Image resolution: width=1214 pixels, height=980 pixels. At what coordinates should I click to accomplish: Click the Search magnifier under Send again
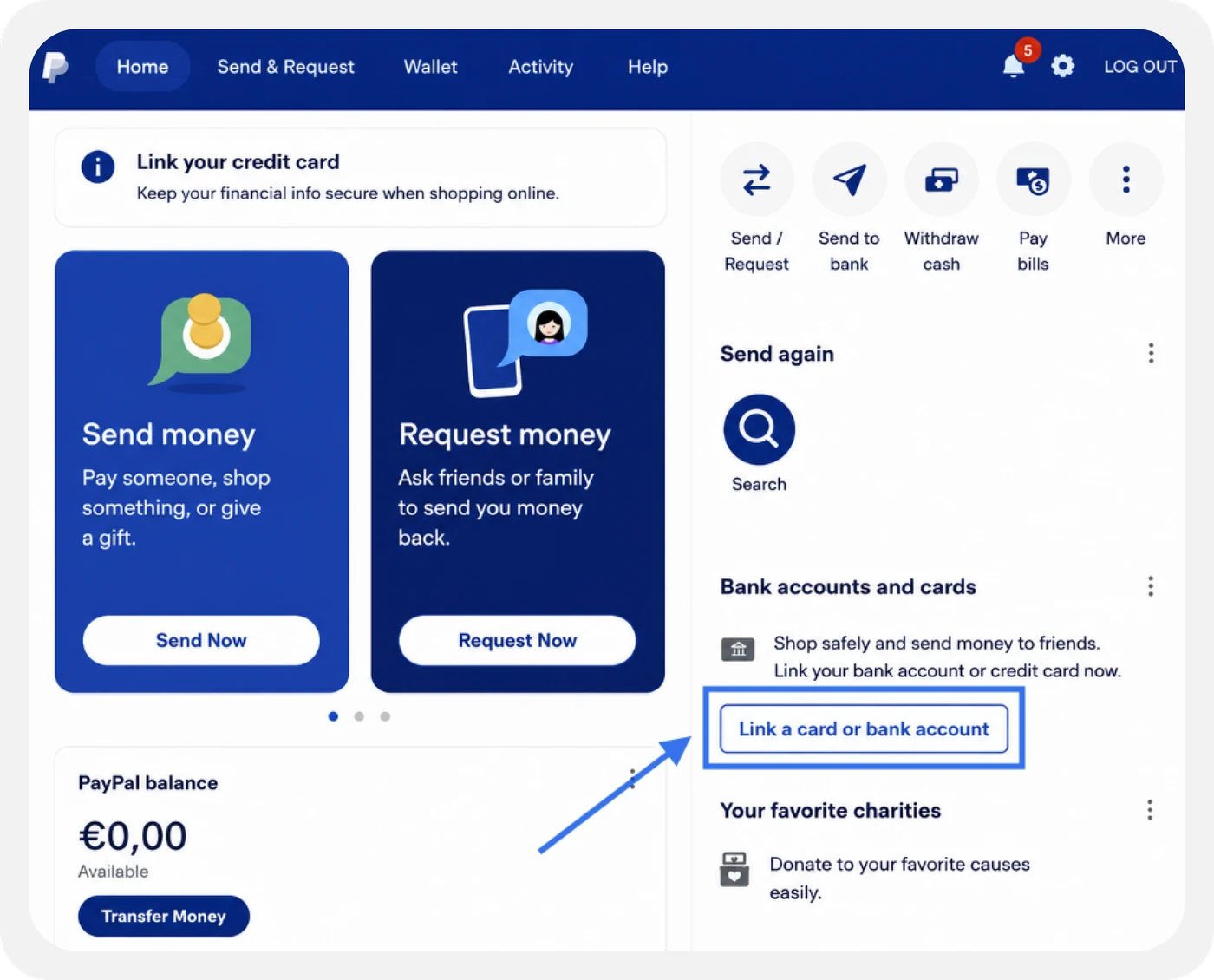pyautogui.click(x=759, y=429)
